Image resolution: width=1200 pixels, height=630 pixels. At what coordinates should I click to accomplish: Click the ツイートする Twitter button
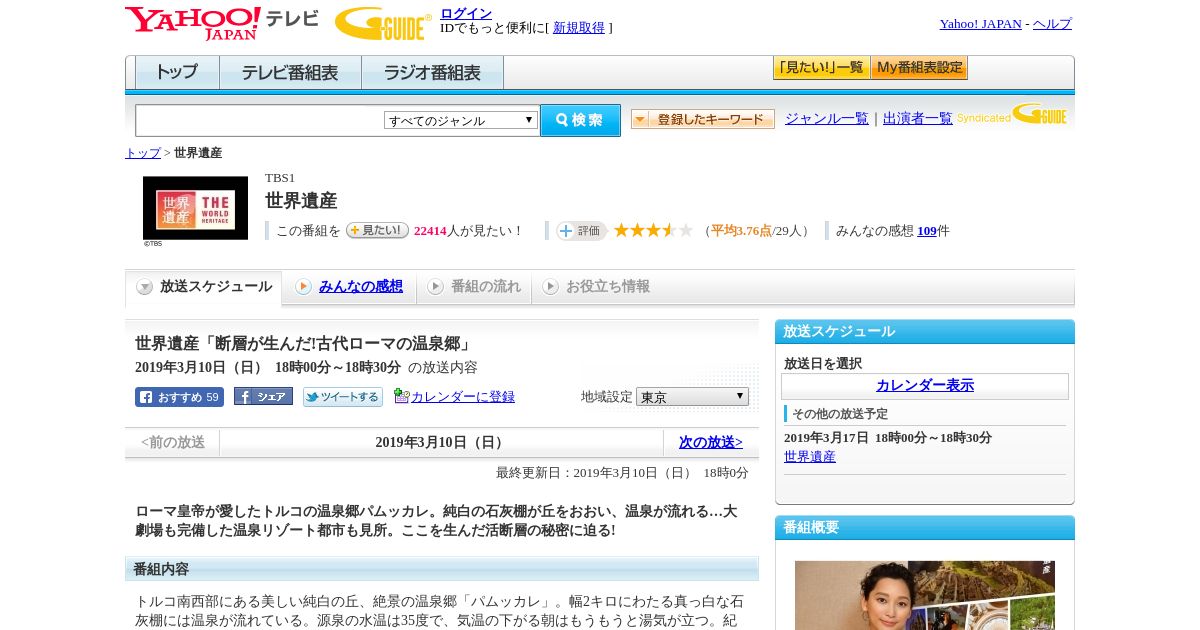[x=343, y=397]
